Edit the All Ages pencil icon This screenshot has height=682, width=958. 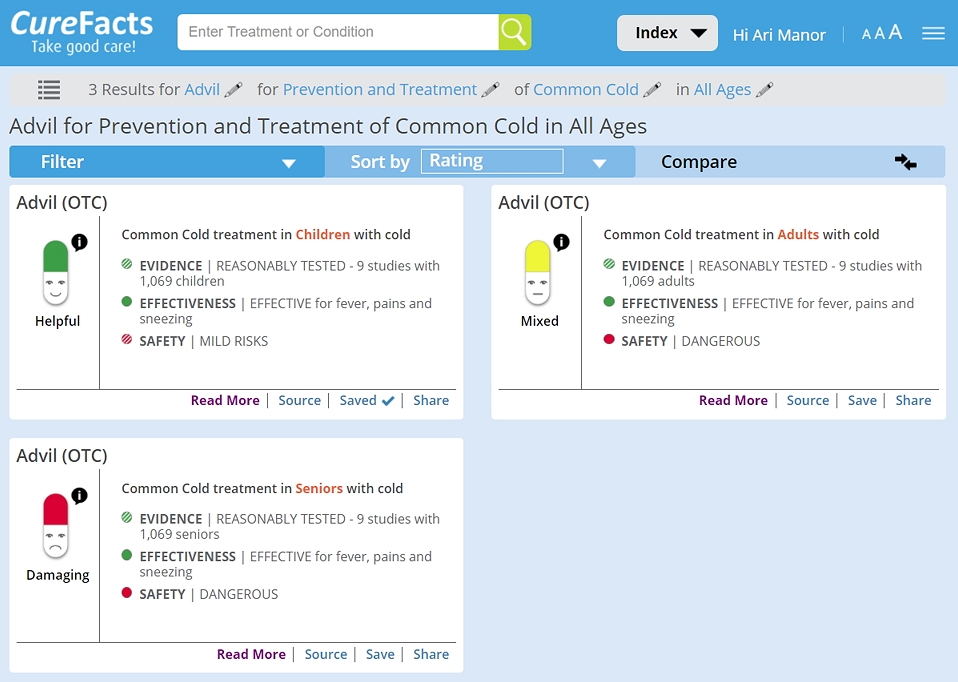(764, 90)
